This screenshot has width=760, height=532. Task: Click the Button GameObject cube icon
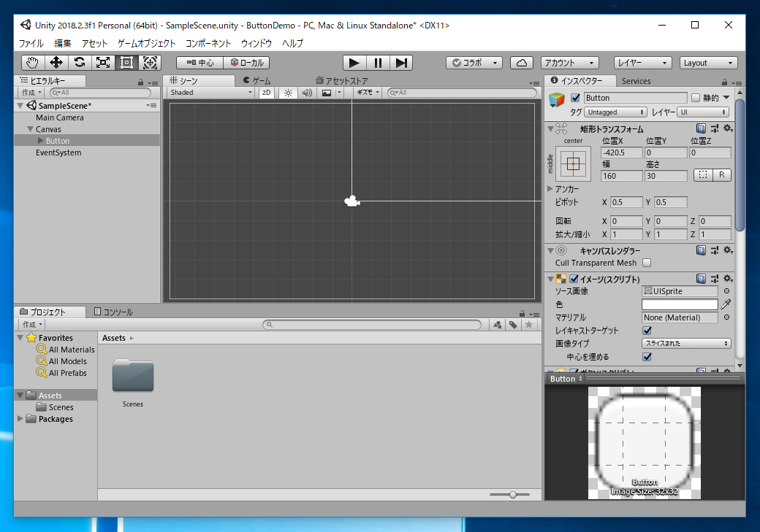pyautogui.click(x=557, y=100)
